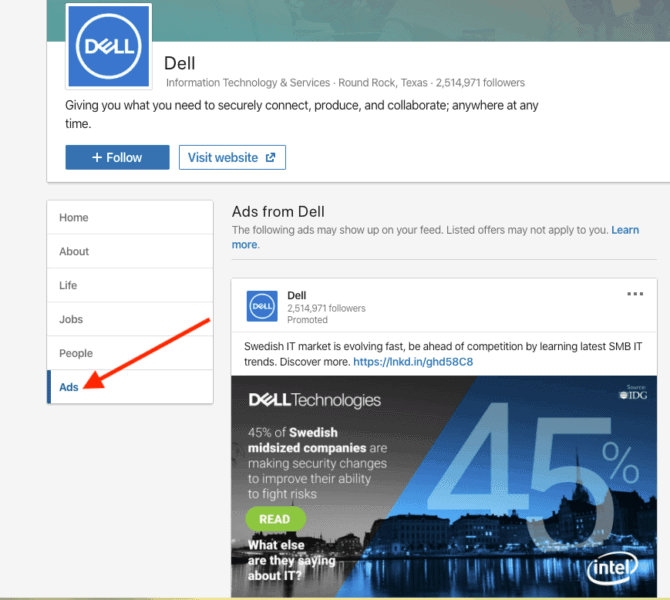Click the Dell Technologies logo in ad image
Viewport: 670px width, 600px height.
pos(315,400)
